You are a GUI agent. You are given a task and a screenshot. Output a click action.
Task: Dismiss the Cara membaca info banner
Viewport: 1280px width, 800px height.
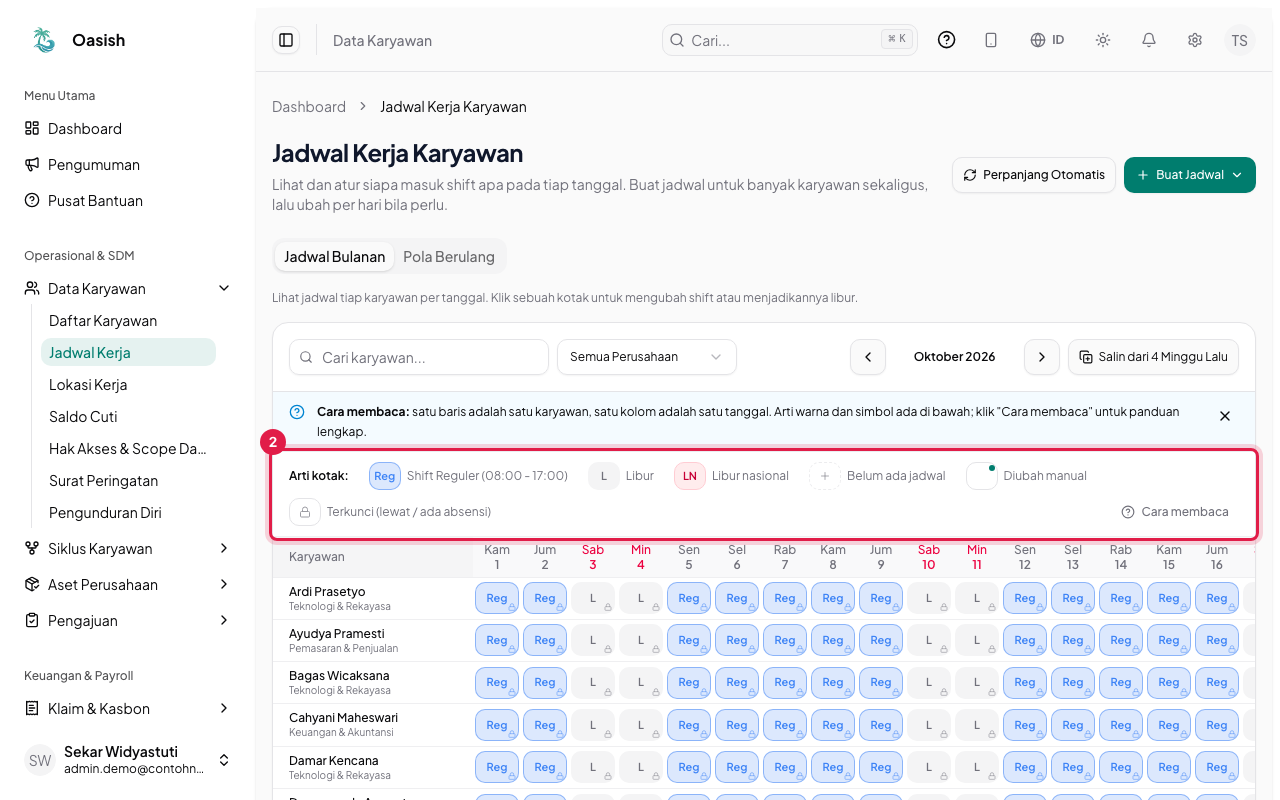(x=1225, y=416)
